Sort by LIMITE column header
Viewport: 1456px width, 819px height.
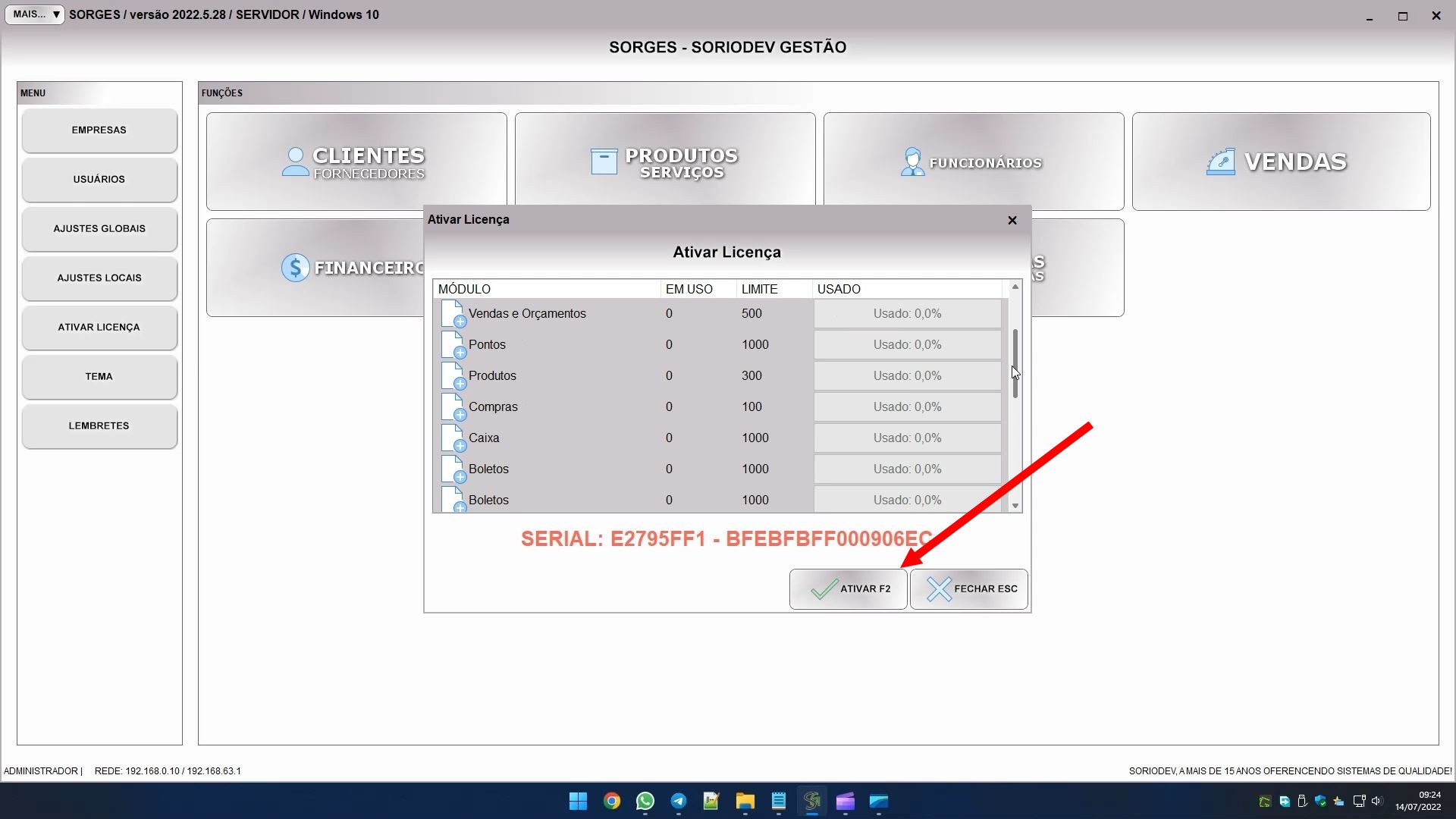click(774, 289)
